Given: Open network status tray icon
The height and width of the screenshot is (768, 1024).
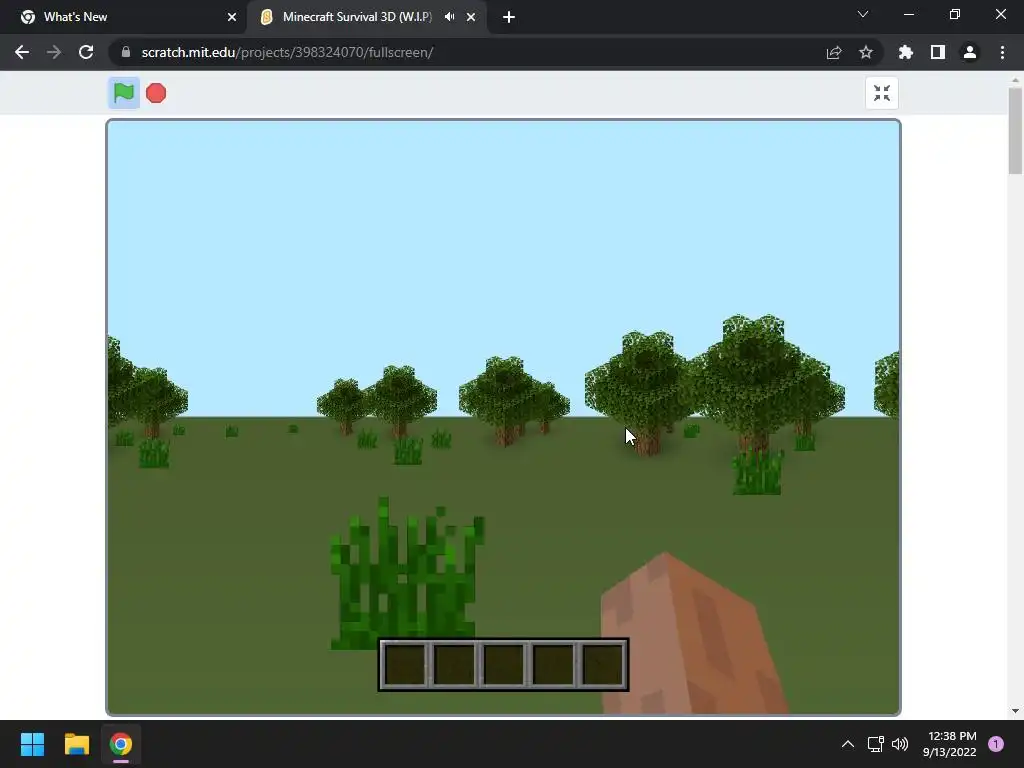Looking at the screenshot, I should (x=875, y=744).
